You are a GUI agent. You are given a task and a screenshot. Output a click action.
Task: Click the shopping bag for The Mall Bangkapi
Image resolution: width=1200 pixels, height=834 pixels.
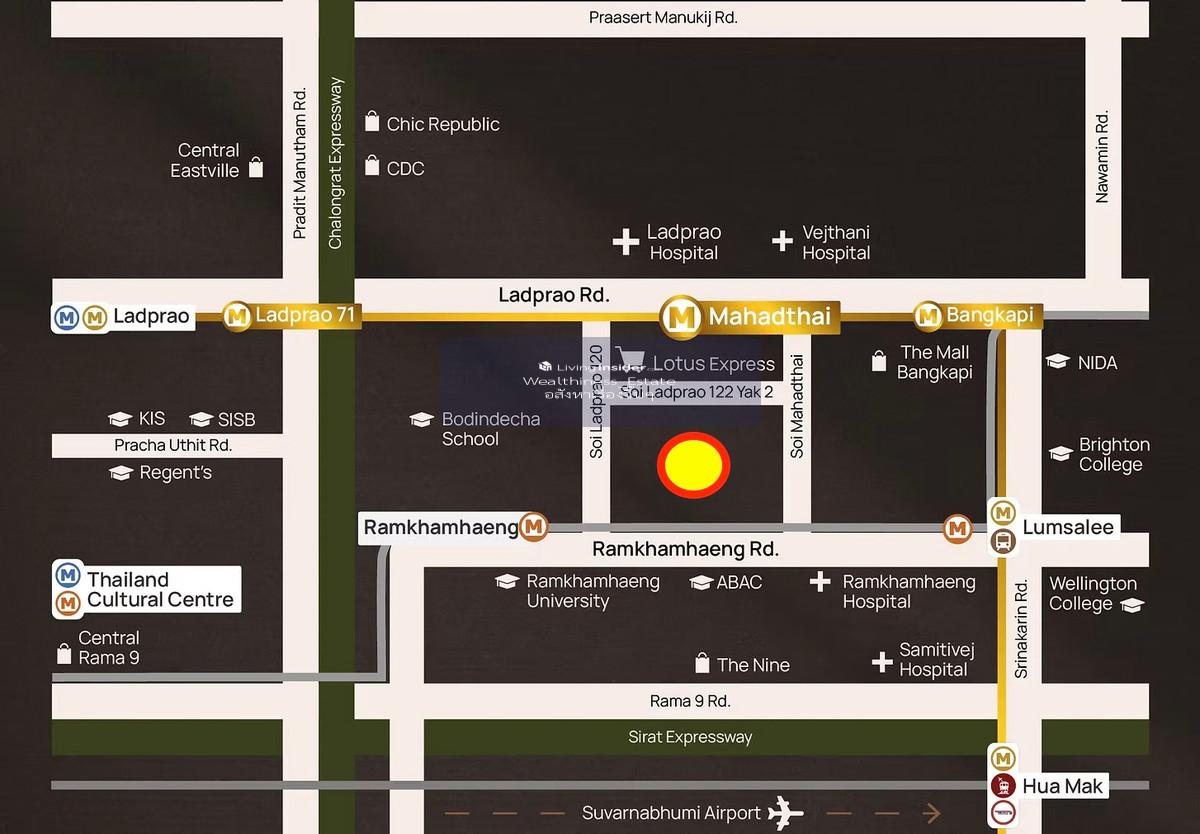click(x=878, y=361)
